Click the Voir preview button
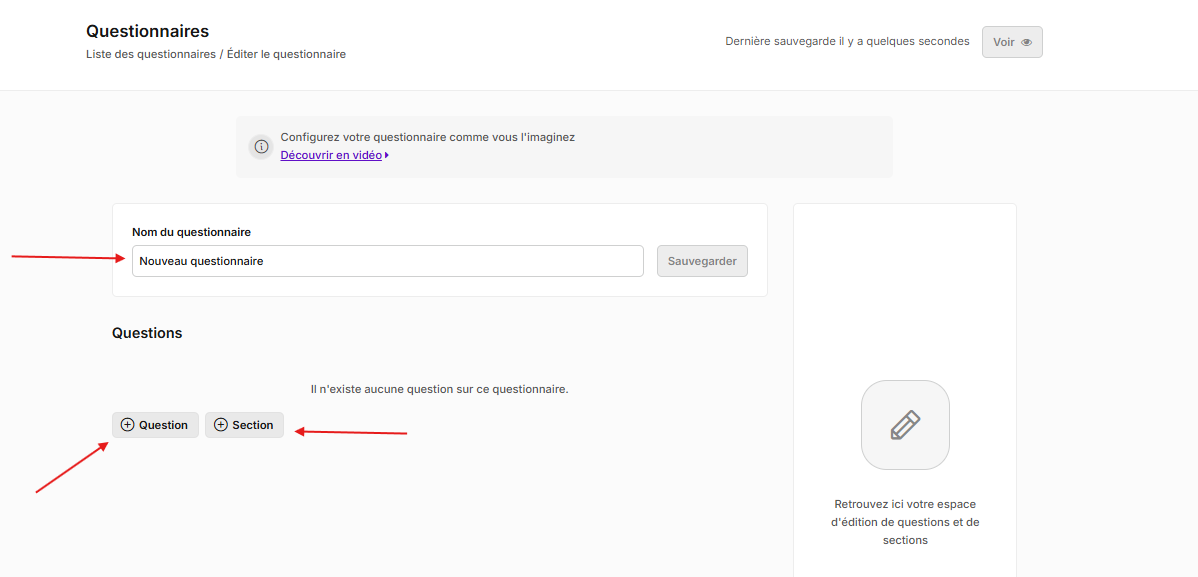 tap(1012, 42)
